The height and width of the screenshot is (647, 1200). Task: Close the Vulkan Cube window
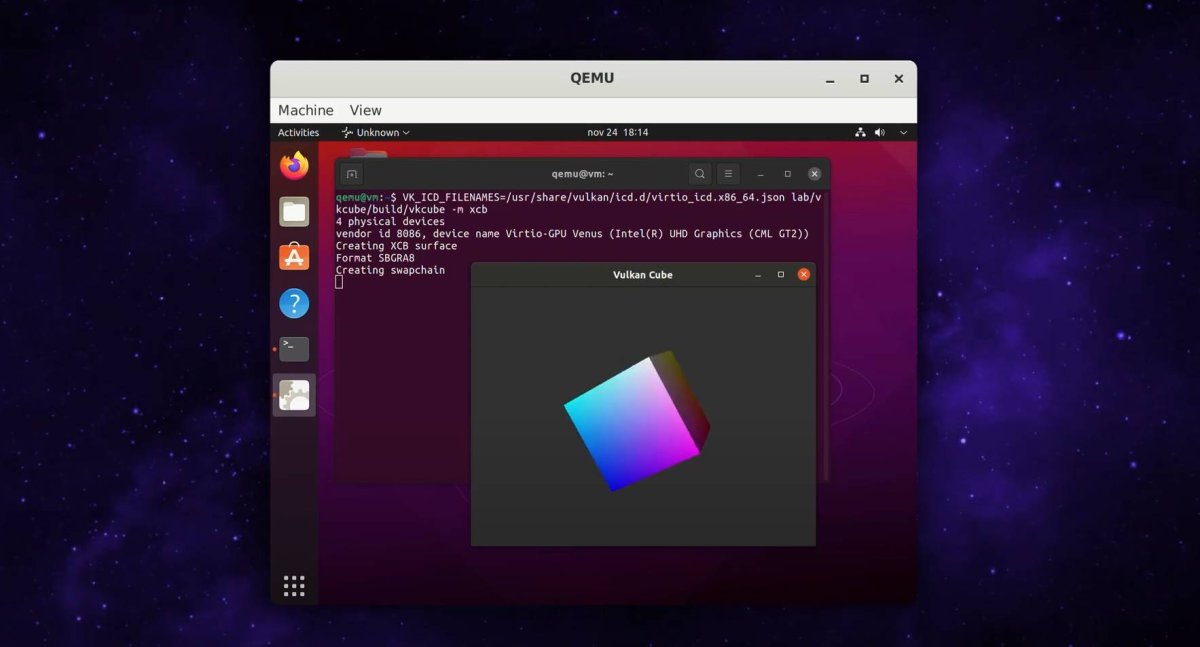pyautogui.click(x=804, y=275)
